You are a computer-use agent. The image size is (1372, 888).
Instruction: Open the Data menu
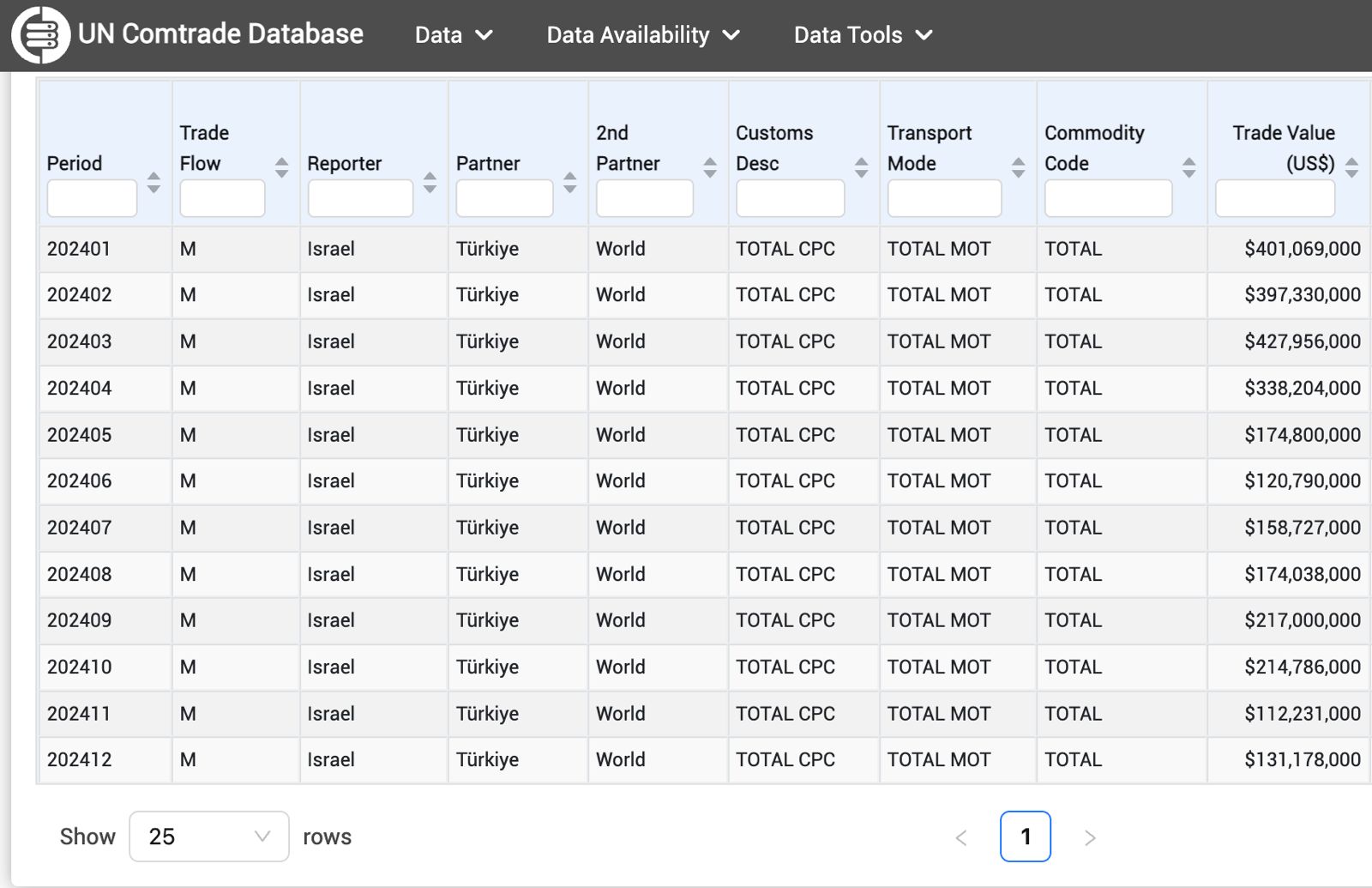pos(454,35)
